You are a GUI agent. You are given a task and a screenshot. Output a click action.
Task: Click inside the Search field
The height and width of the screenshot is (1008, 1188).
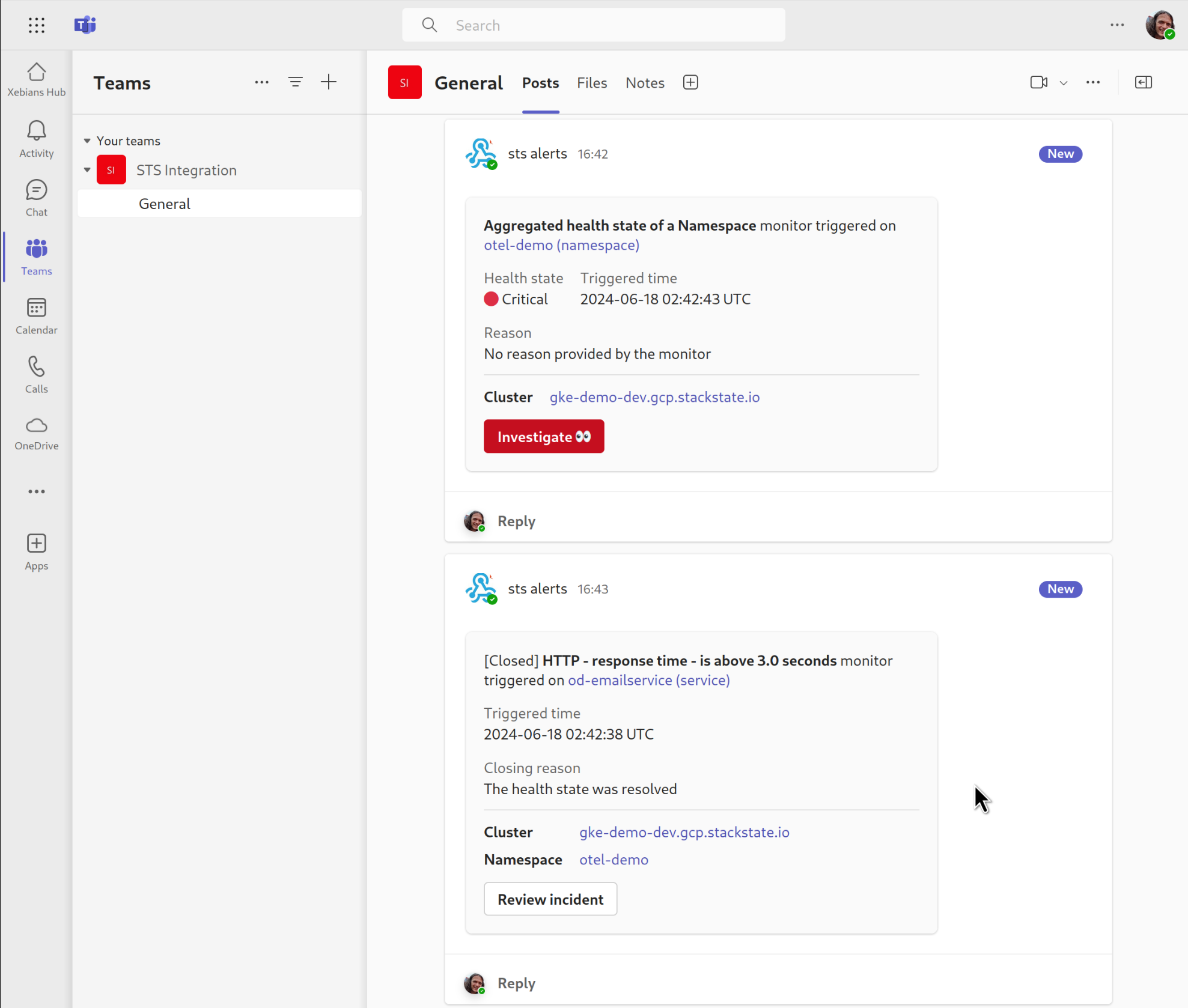pos(594,25)
